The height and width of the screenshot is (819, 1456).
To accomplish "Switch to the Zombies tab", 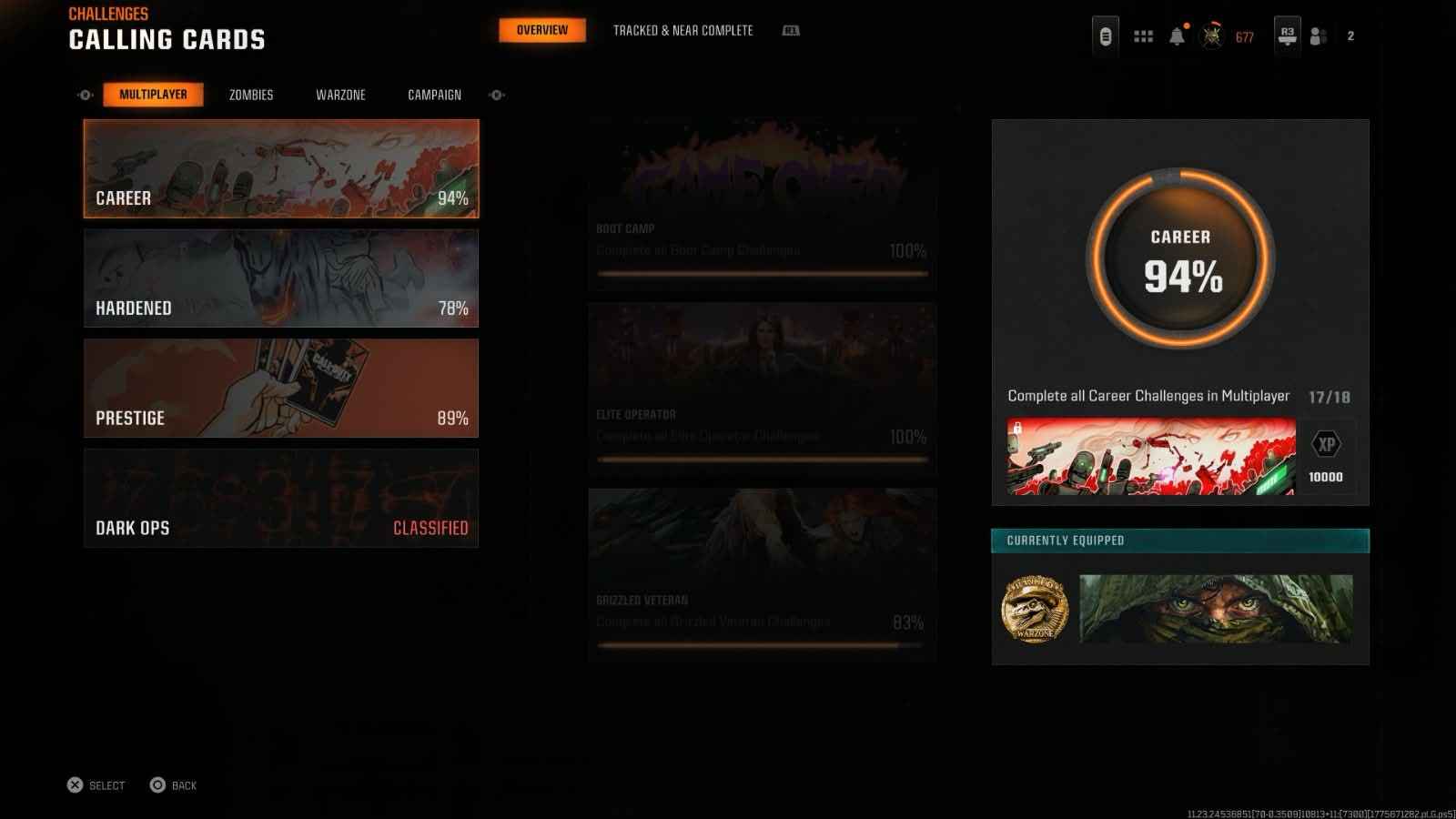I will [251, 95].
